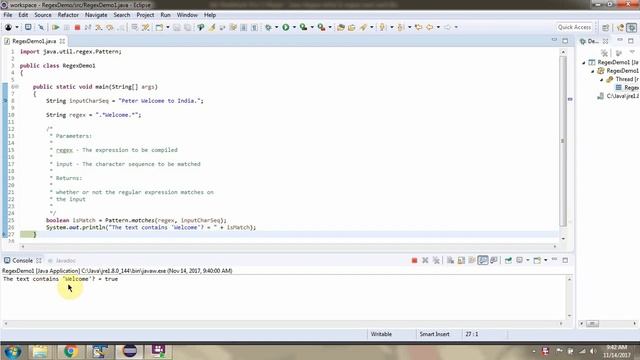Open the Edit menu
The image size is (640, 360).
coord(23,15)
